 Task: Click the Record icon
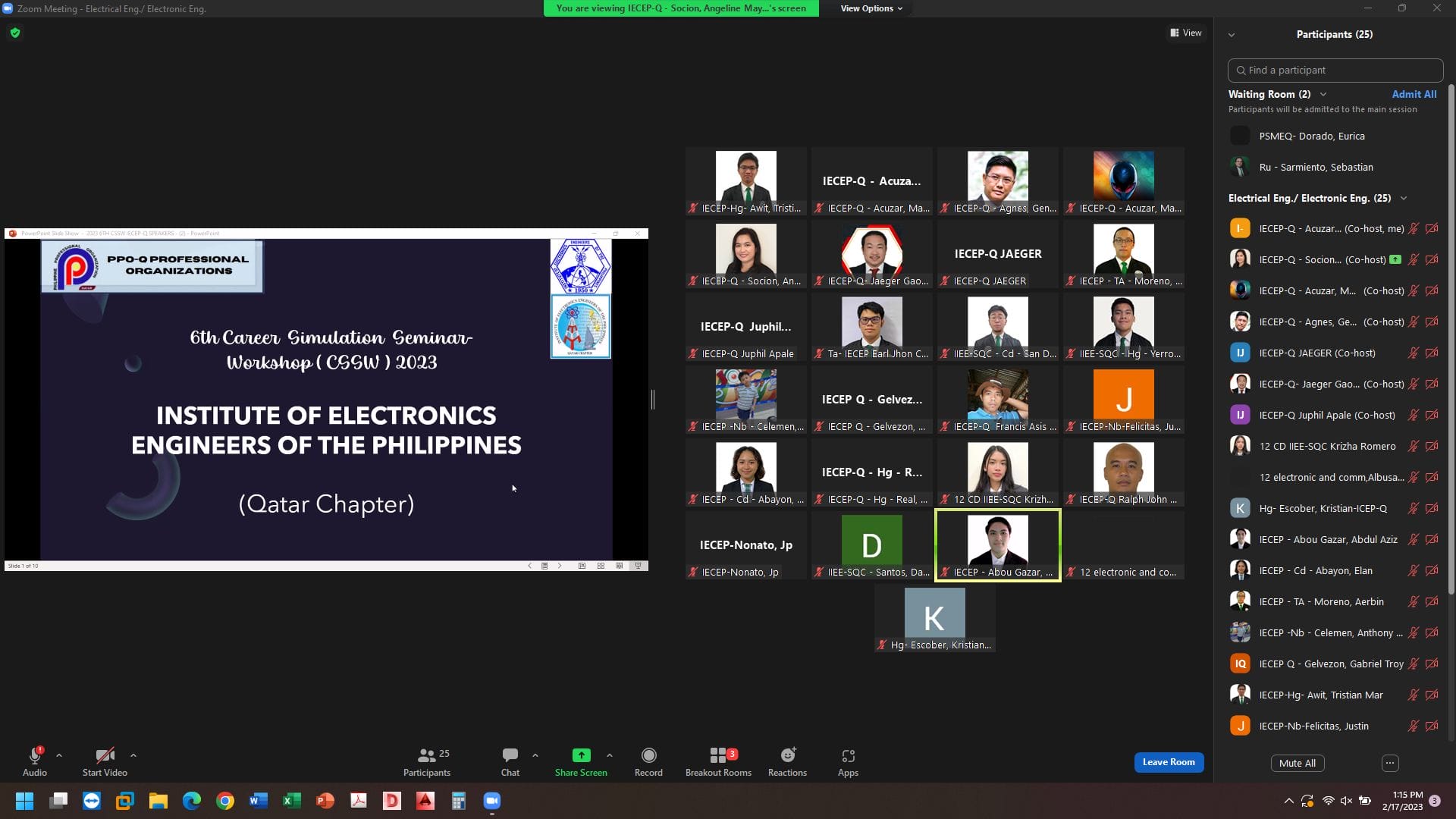click(x=648, y=755)
